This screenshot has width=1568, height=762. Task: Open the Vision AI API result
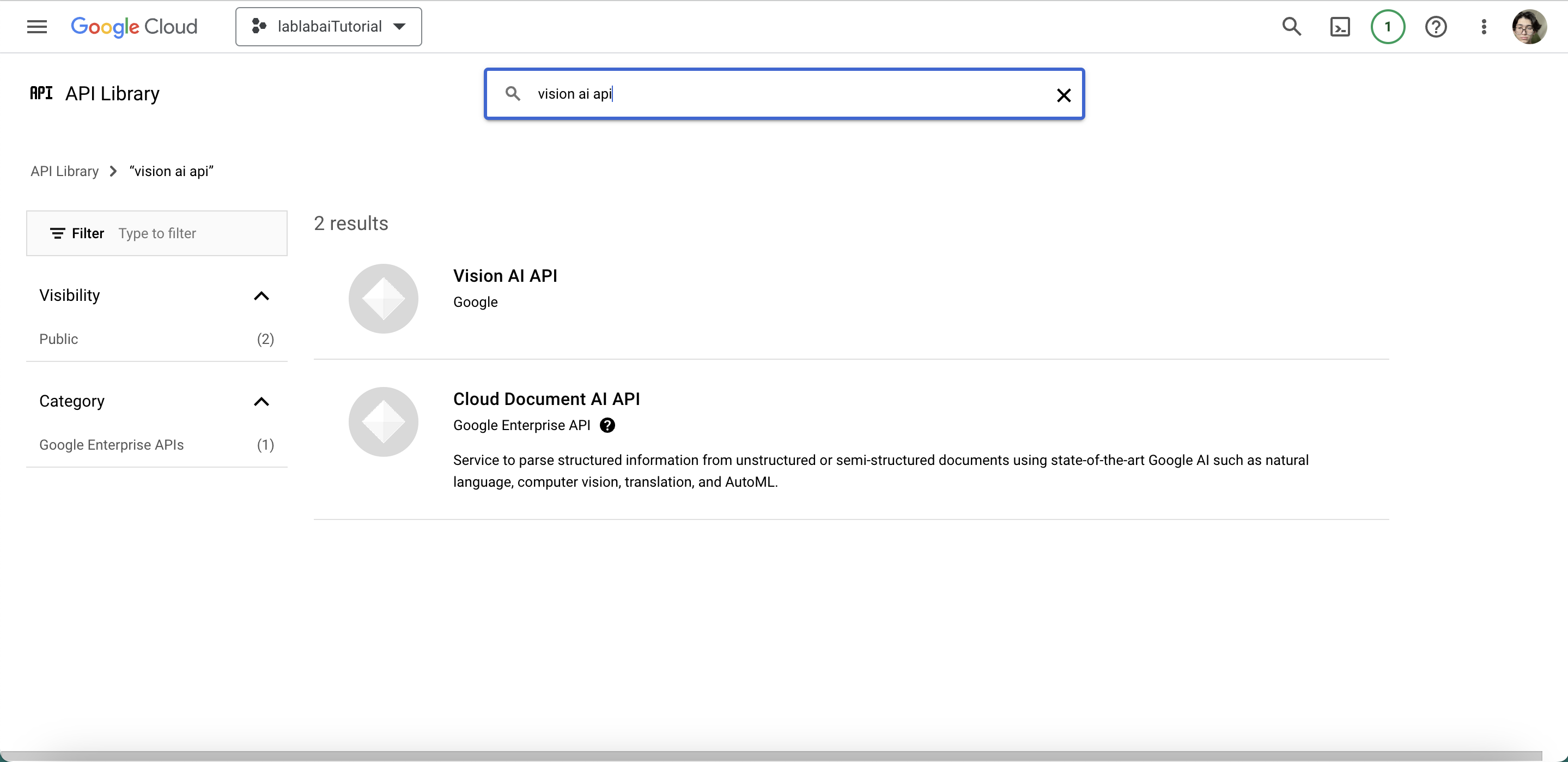[x=505, y=276]
